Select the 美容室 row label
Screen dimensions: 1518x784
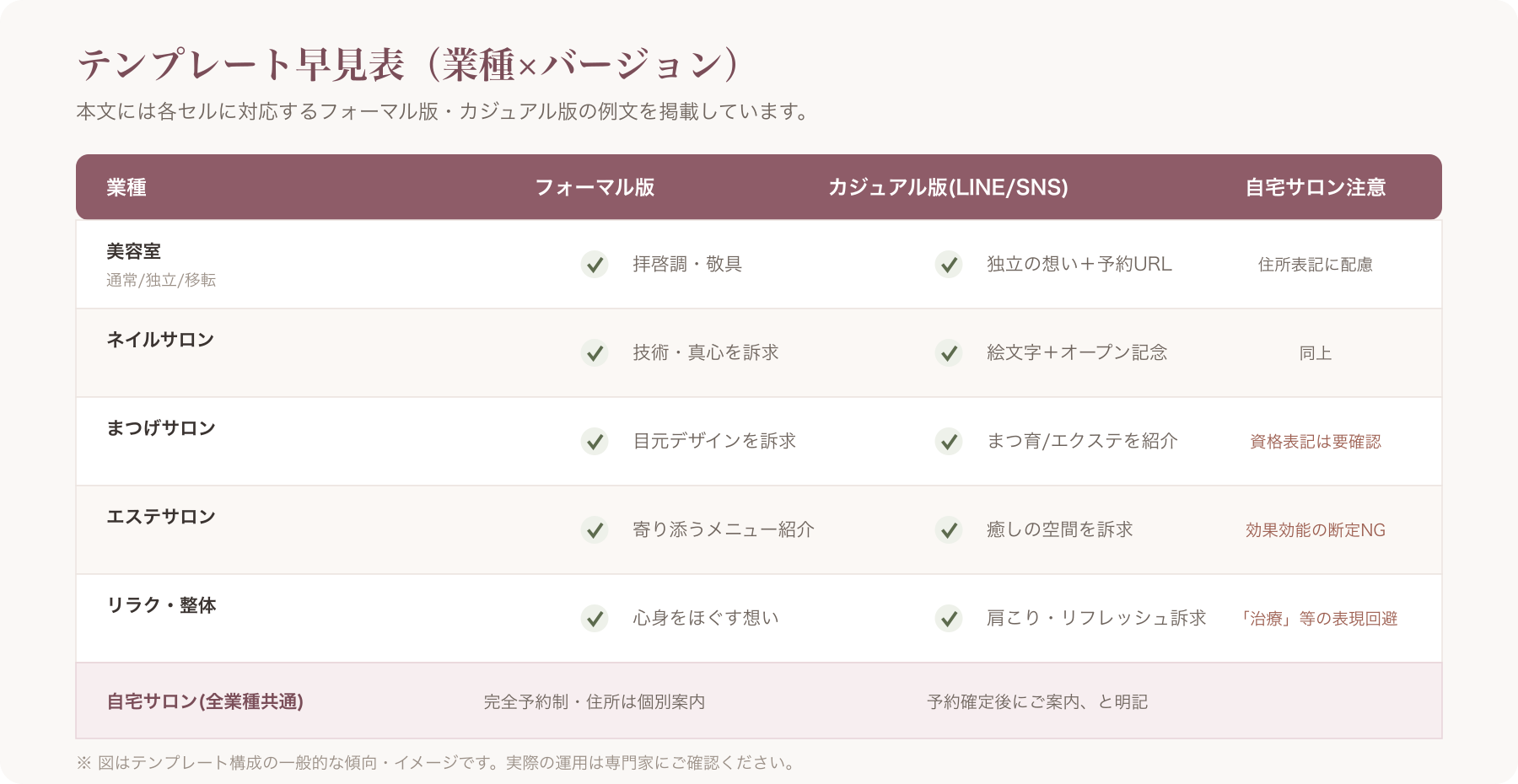[x=133, y=251]
